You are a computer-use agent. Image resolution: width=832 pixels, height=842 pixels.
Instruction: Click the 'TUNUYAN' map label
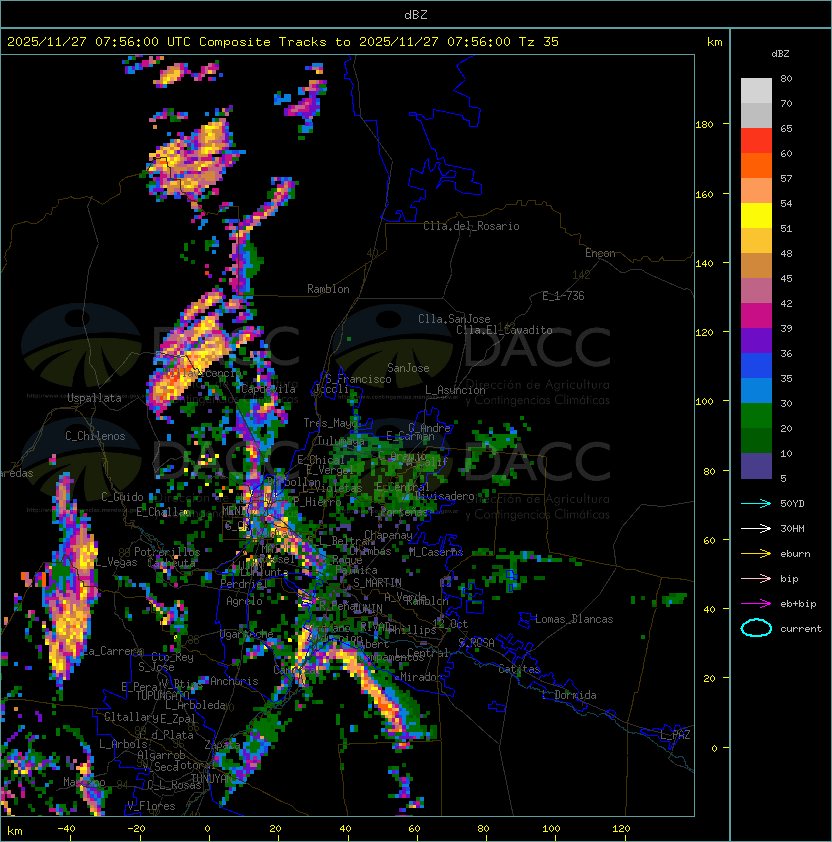pos(212,778)
